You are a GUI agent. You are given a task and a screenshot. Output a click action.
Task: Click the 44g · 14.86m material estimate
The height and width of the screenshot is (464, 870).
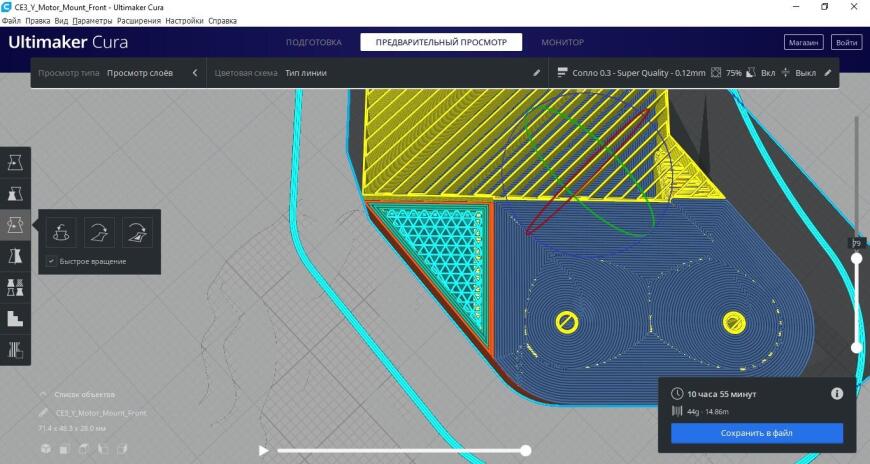point(708,412)
